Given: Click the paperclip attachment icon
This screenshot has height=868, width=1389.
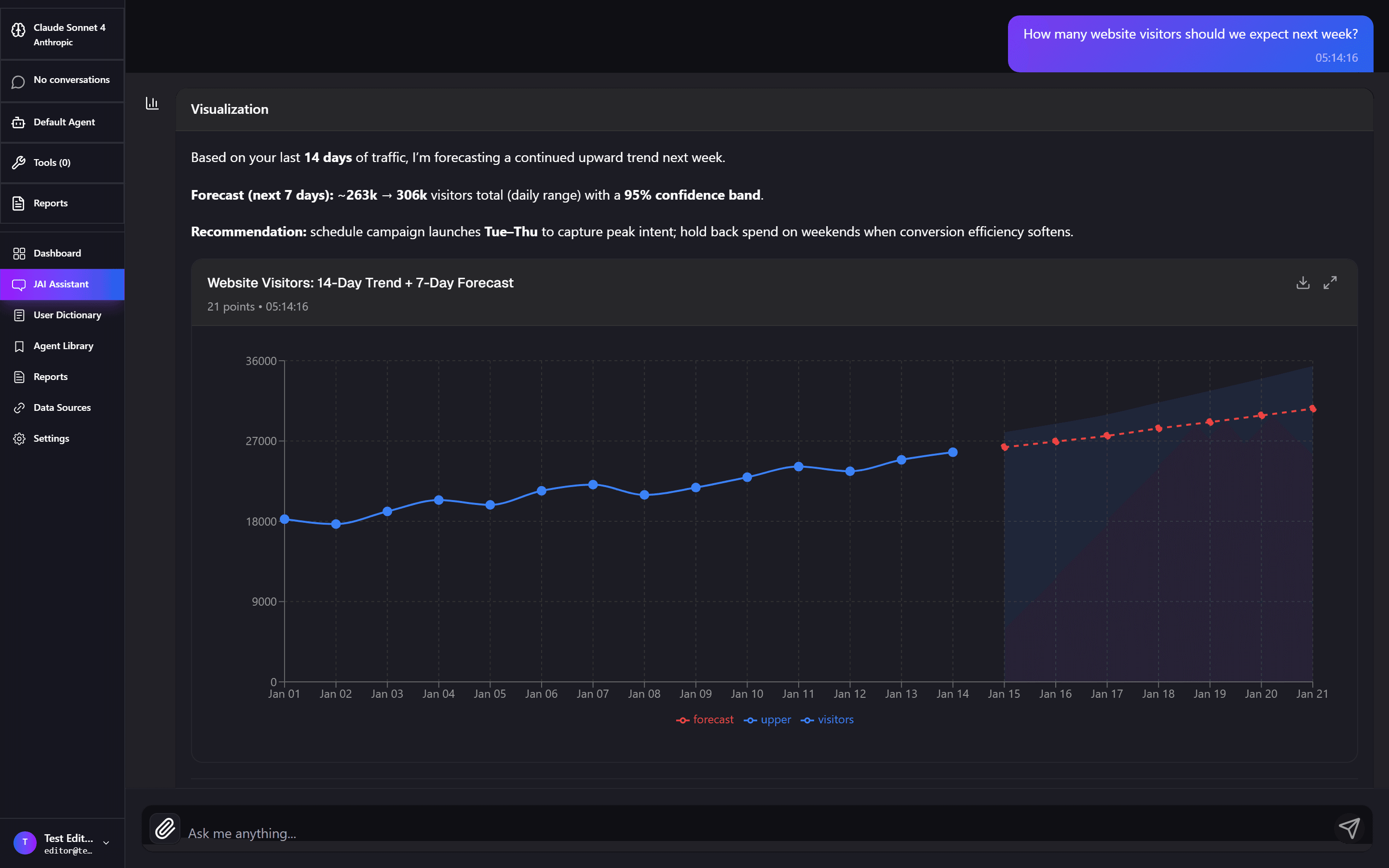Looking at the screenshot, I should (165, 828).
